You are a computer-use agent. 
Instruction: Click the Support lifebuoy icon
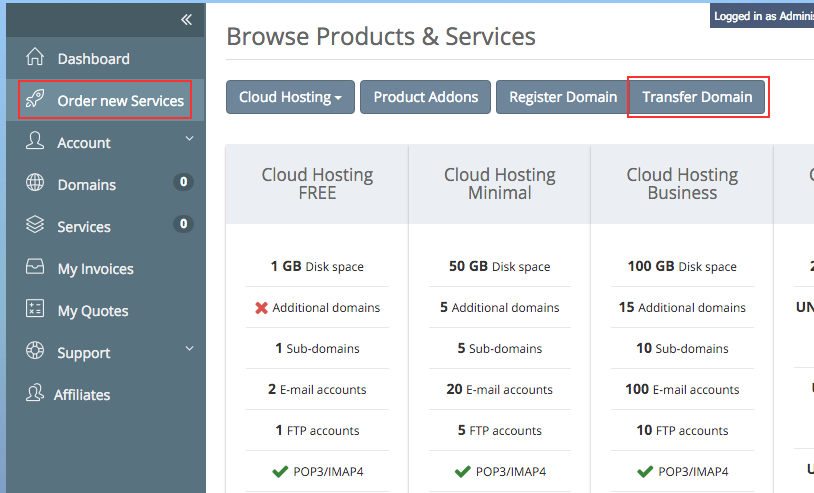pyautogui.click(x=35, y=352)
